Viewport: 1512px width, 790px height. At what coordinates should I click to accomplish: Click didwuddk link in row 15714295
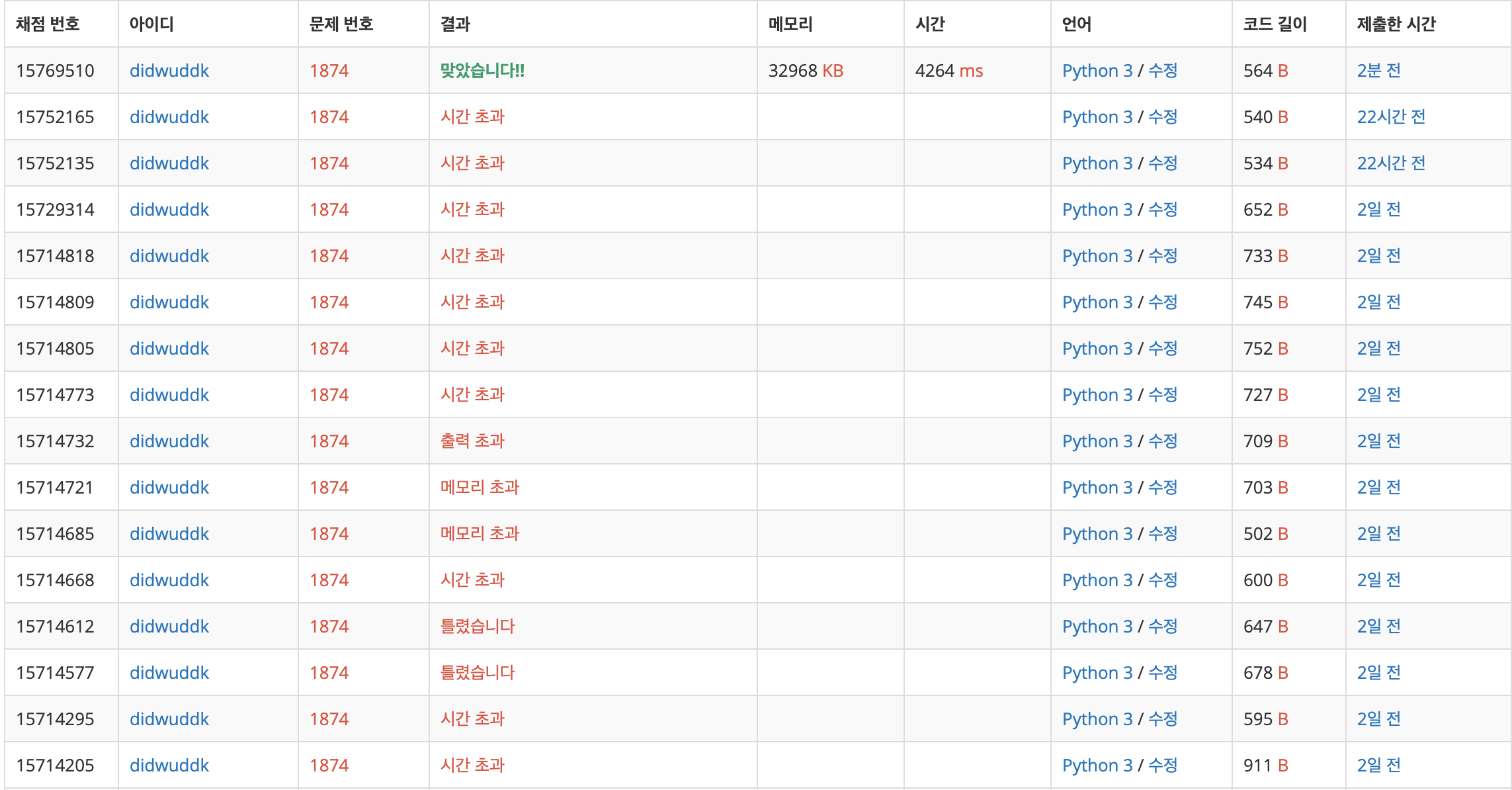click(169, 719)
